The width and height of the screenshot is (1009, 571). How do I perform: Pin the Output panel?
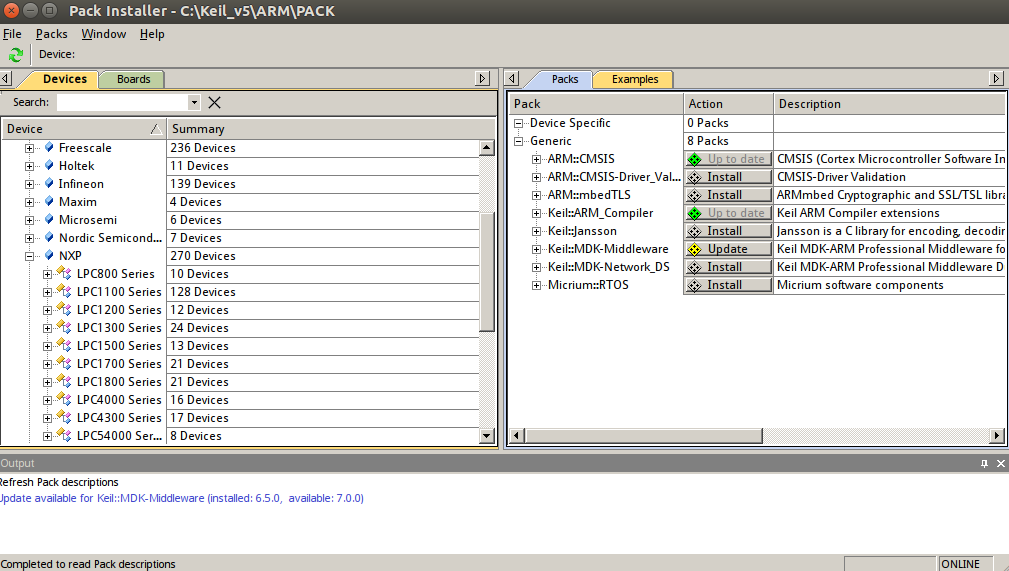[x=984, y=463]
